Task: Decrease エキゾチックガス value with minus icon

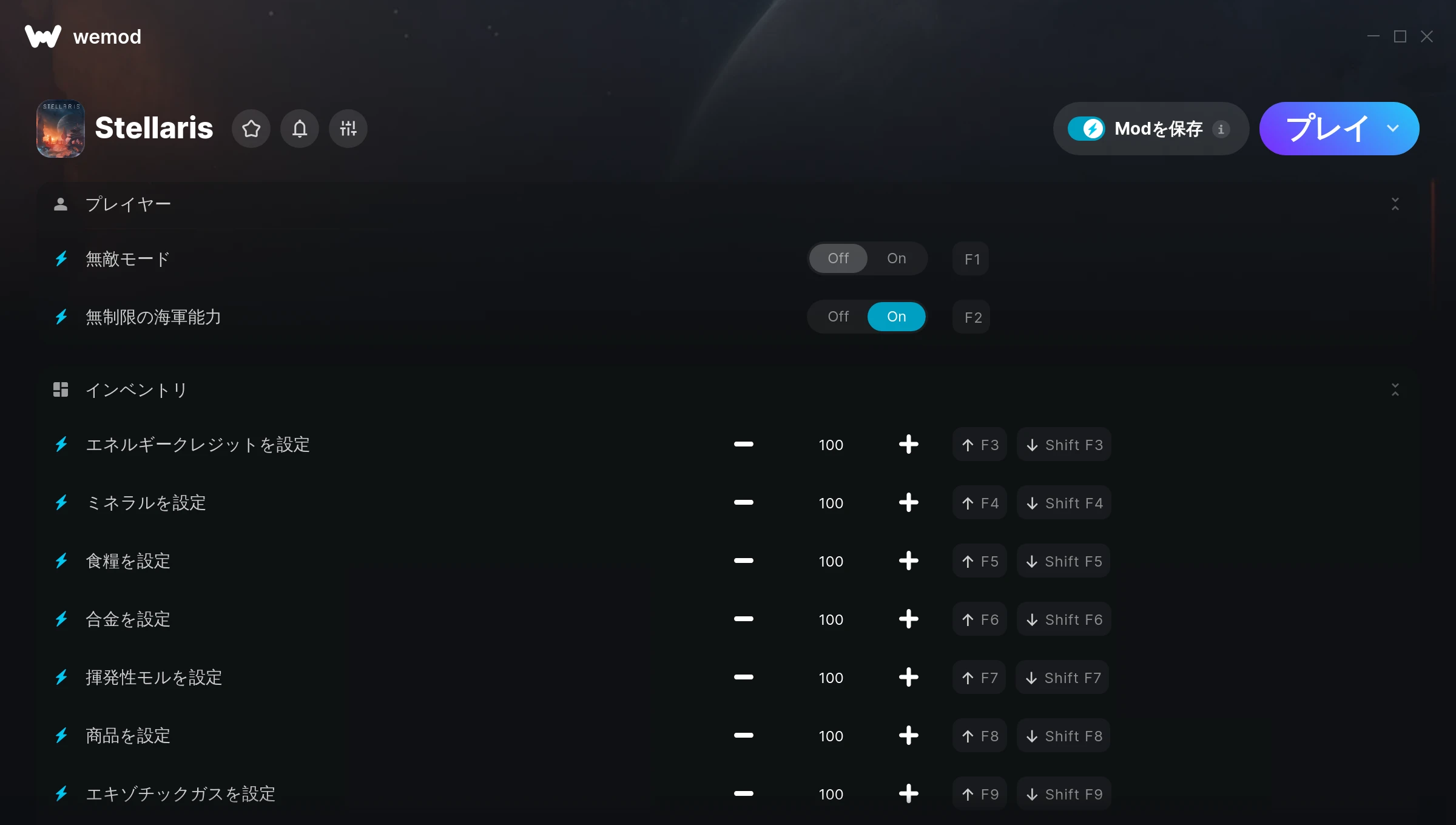Action: coord(743,794)
